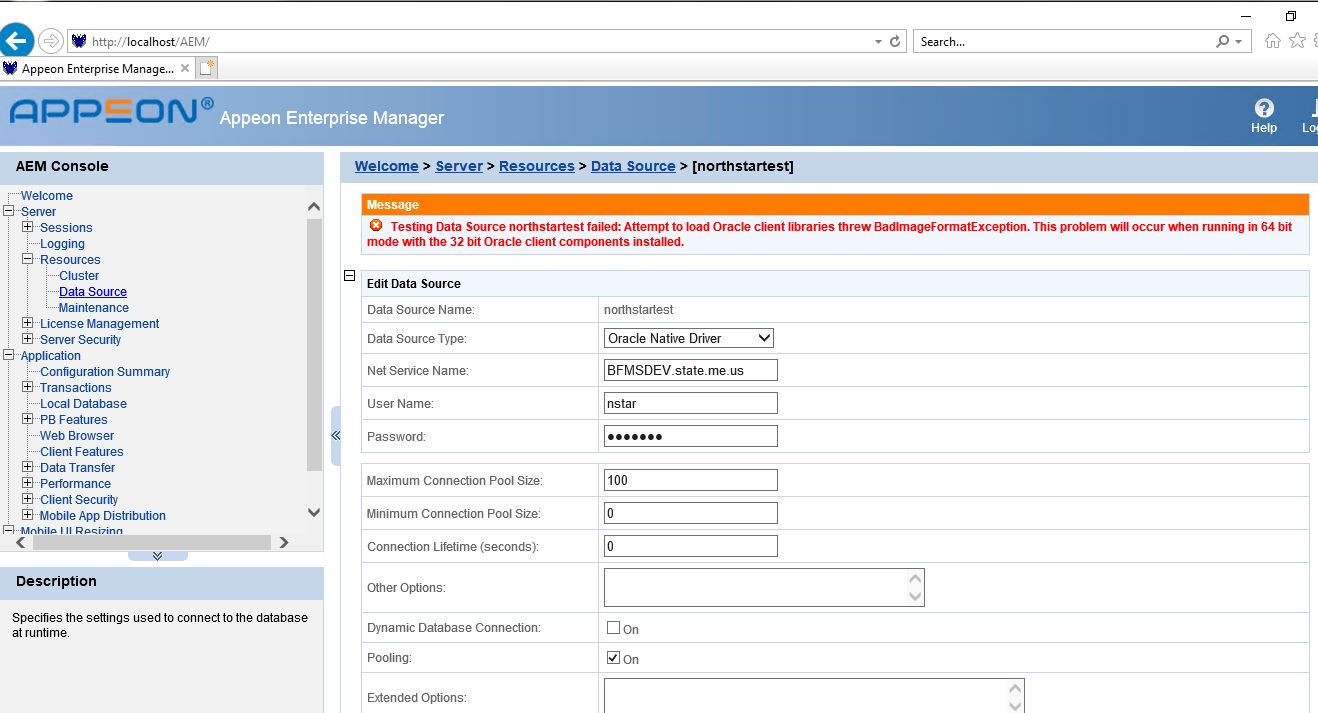Refresh the page using the reload icon
The image size is (1318, 713).
pos(895,42)
